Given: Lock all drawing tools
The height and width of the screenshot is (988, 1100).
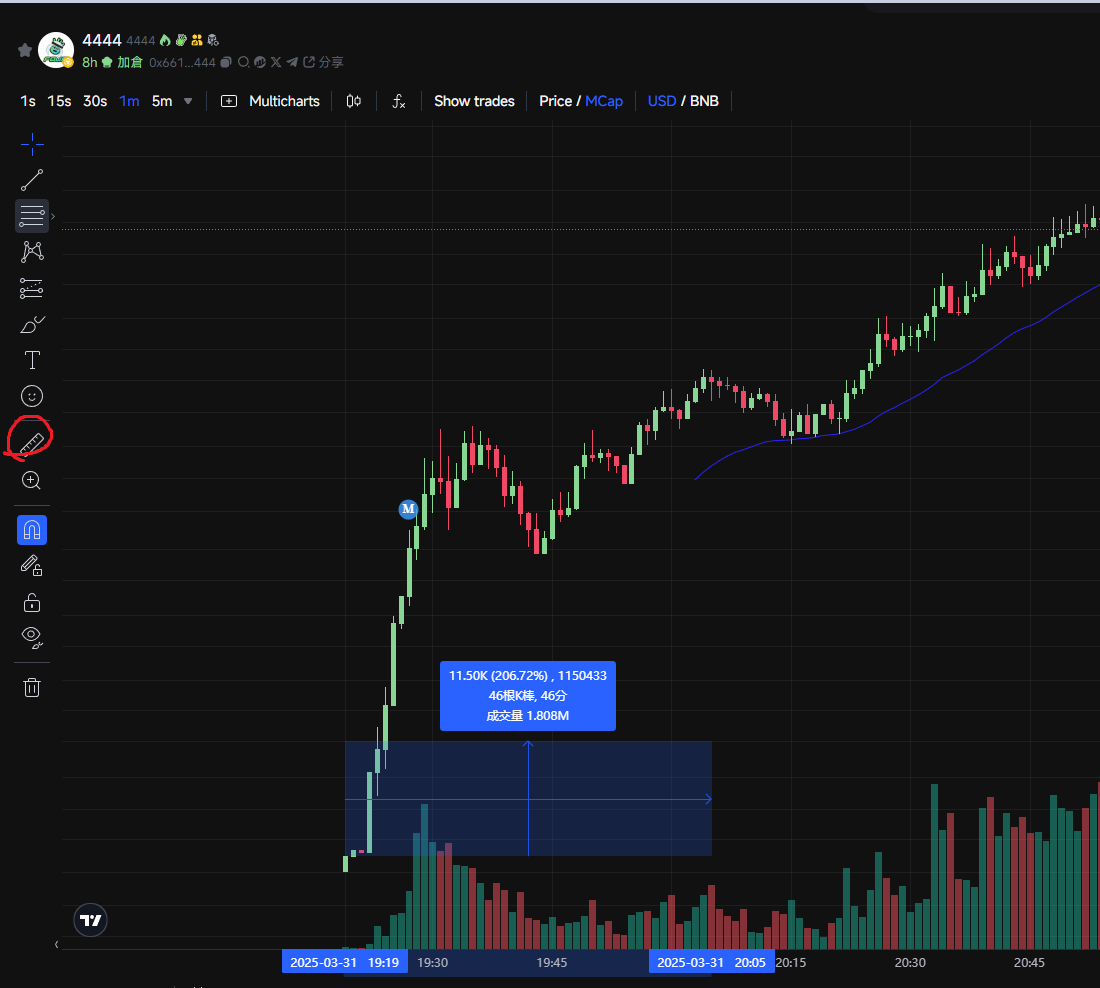Looking at the screenshot, I should click(x=32, y=602).
